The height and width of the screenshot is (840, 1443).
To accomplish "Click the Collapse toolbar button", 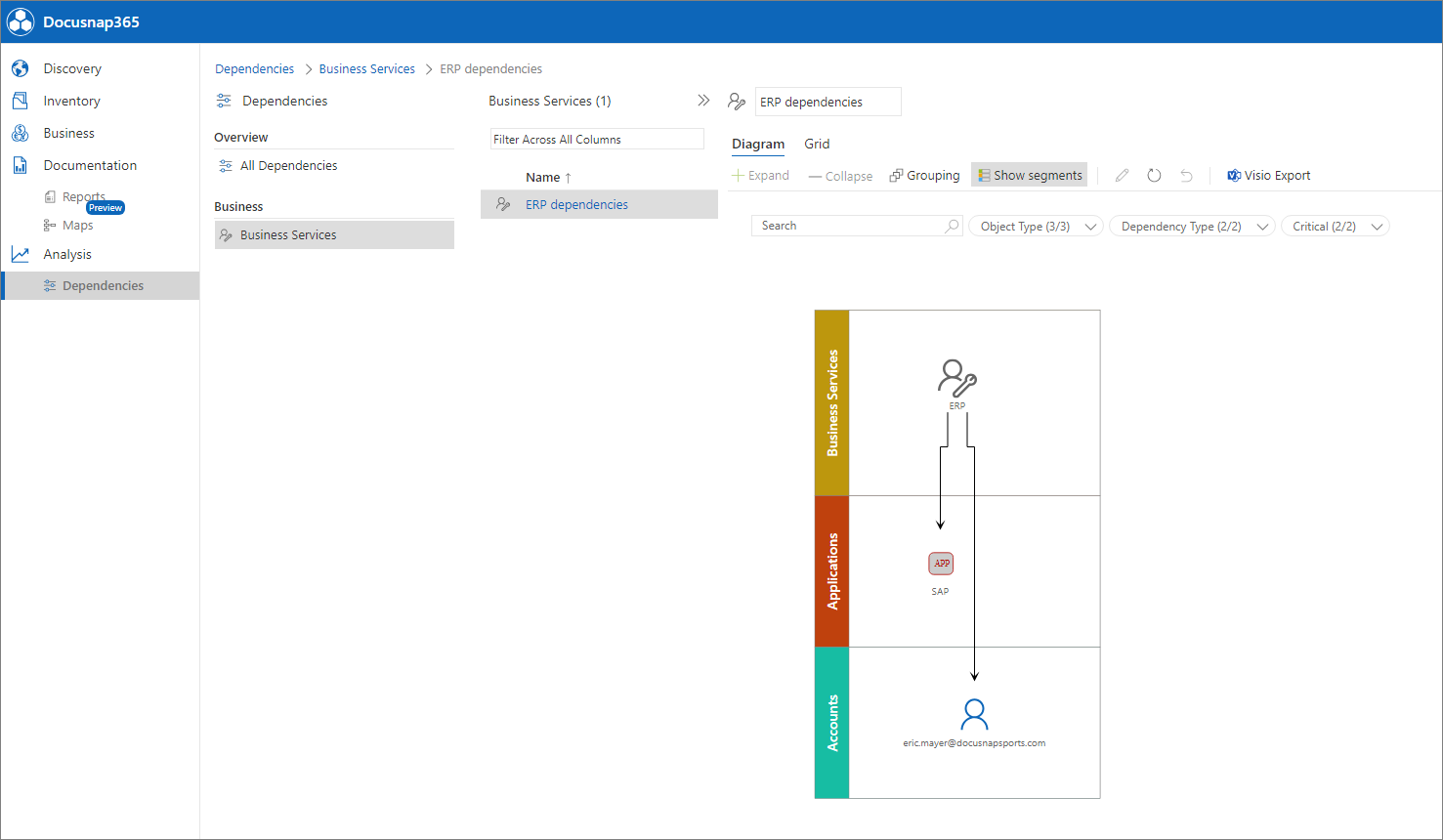I will 840,176.
